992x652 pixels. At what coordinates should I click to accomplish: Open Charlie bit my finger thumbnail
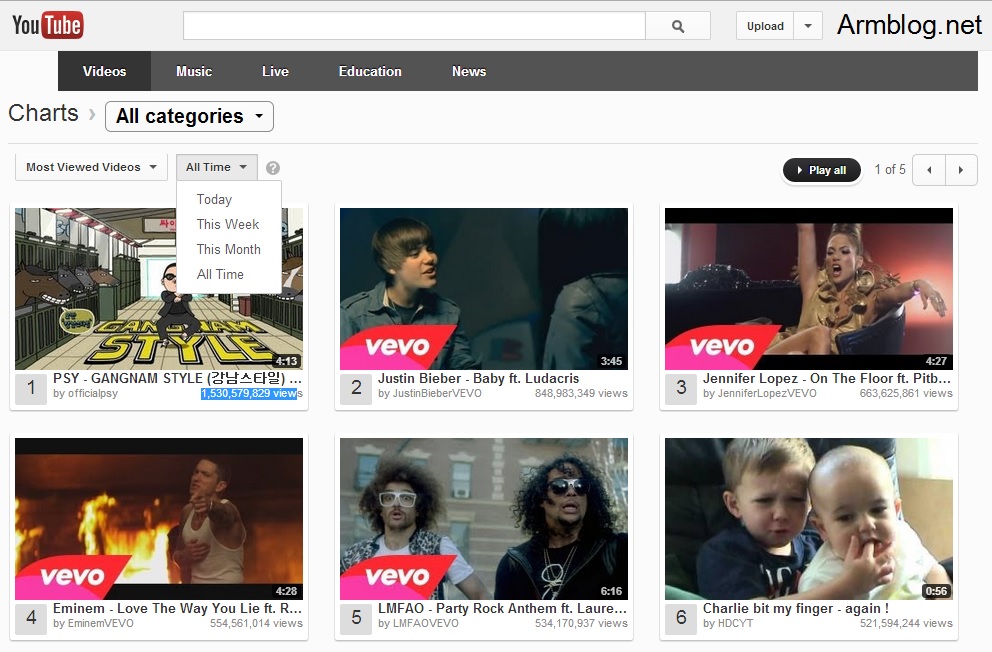tap(809, 519)
